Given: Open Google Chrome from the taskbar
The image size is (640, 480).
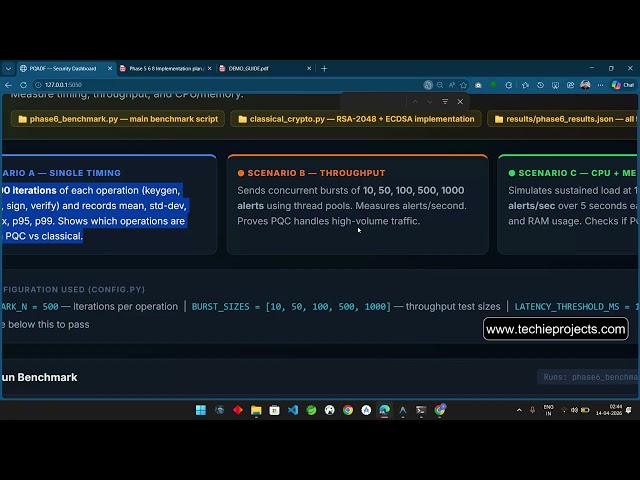Looking at the screenshot, I should click(348, 410).
